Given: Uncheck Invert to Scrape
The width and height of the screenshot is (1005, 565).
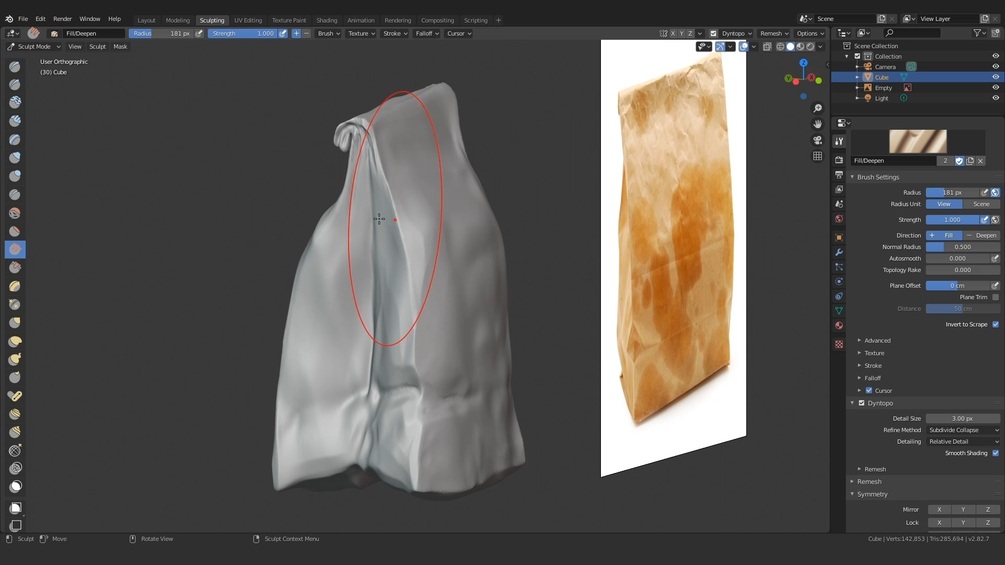Looking at the screenshot, I should coord(995,324).
